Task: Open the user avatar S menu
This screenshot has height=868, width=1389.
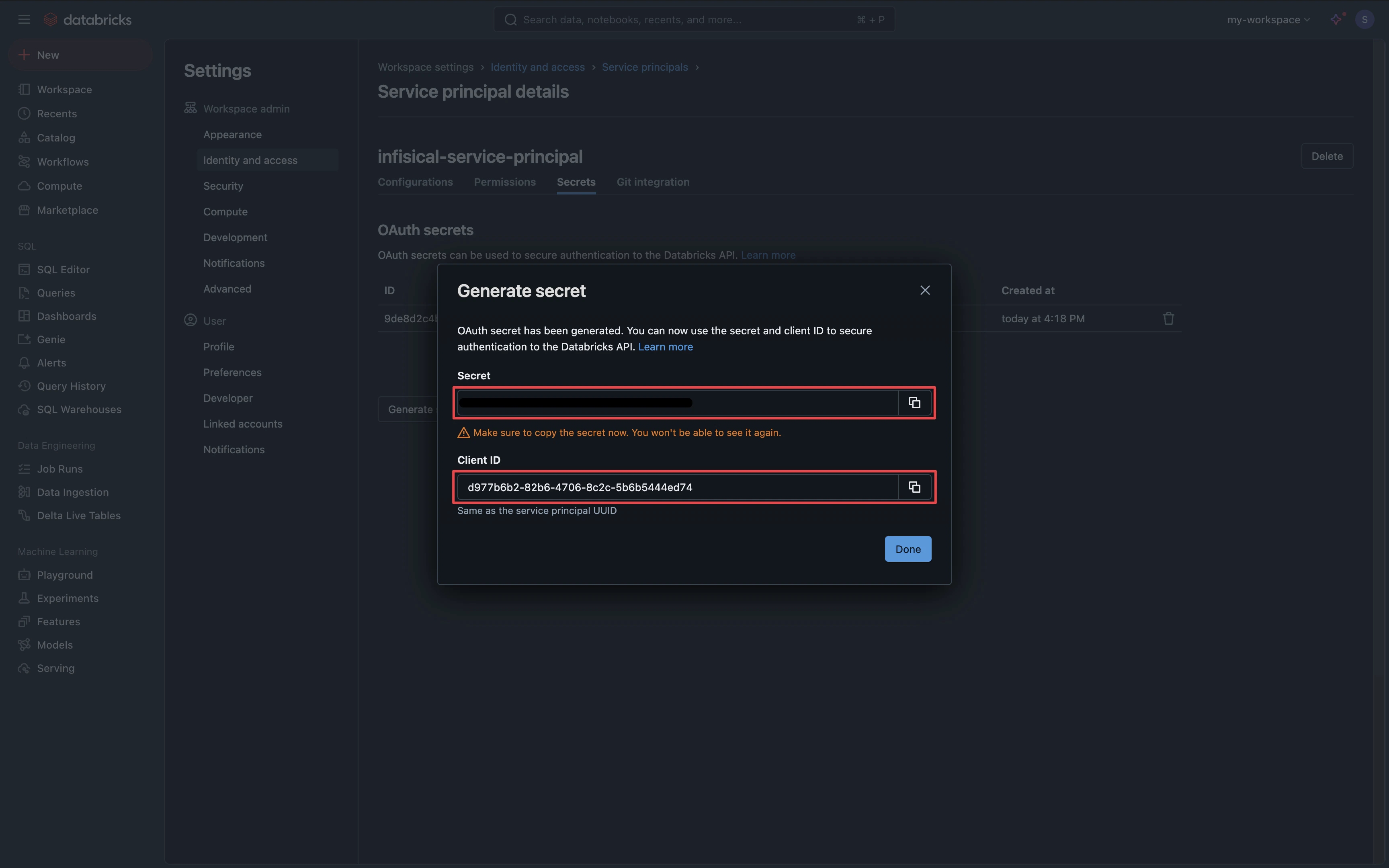Action: point(1364,20)
